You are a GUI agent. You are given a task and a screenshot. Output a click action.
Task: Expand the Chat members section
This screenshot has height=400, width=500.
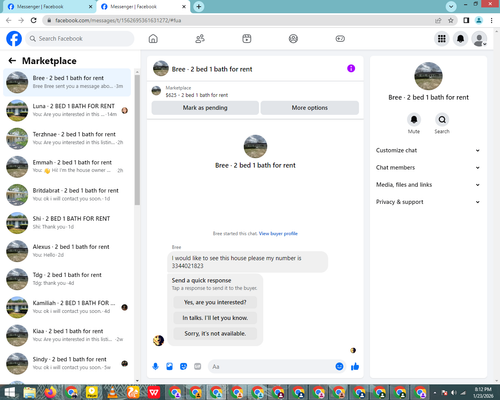[x=428, y=167]
